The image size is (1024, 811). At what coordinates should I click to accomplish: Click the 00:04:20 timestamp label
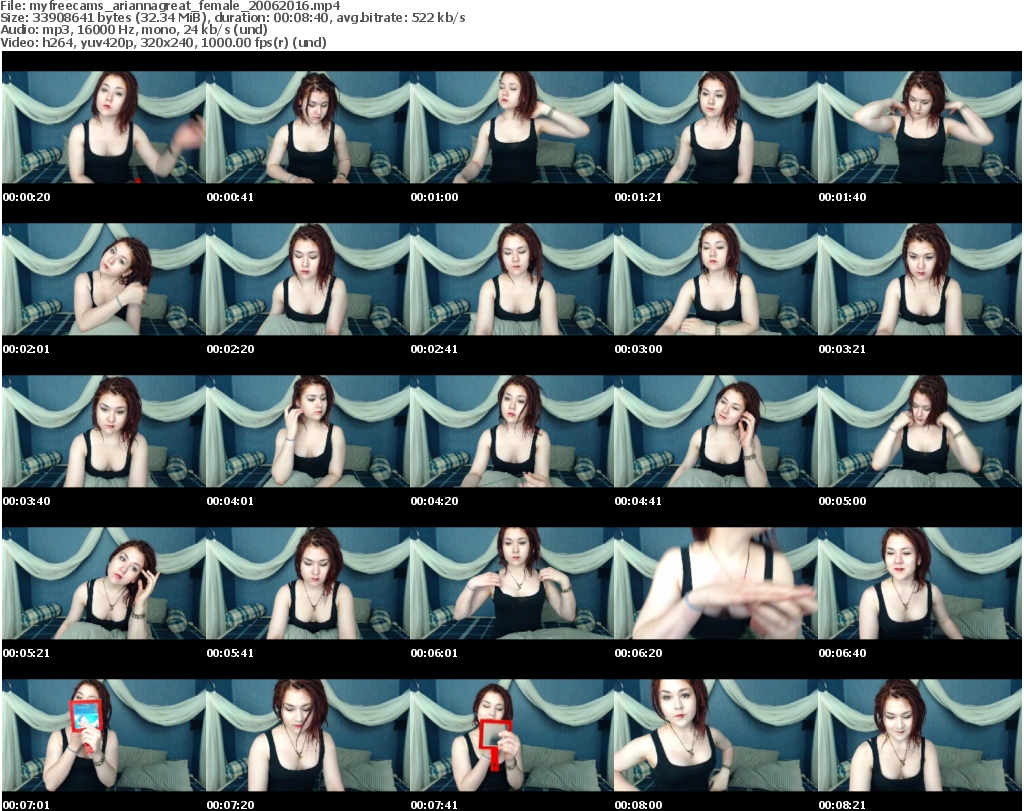tap(434, 501)
